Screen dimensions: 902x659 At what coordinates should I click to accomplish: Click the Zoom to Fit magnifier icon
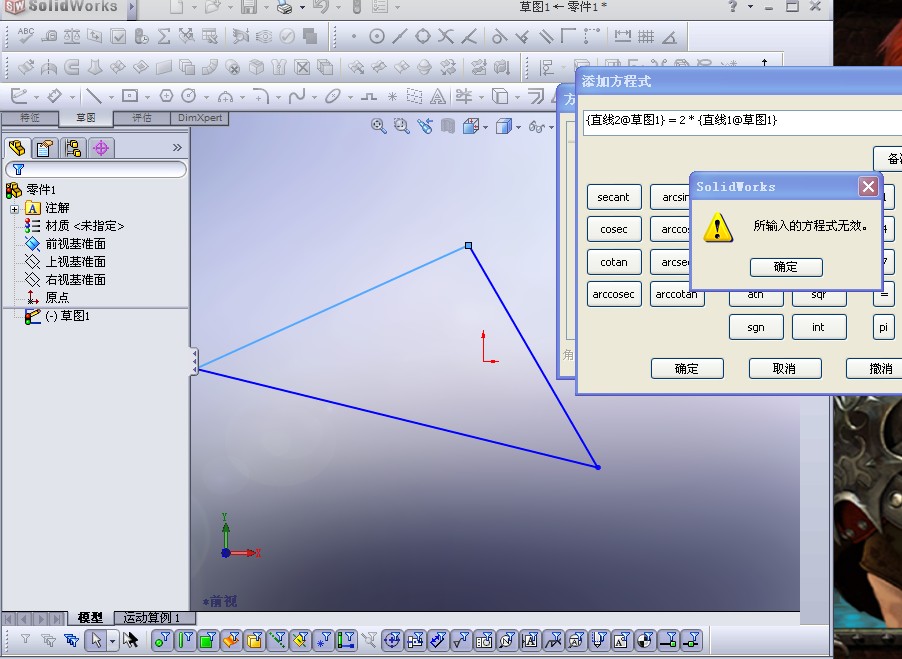pyautogui.click(x=380, y=127)
